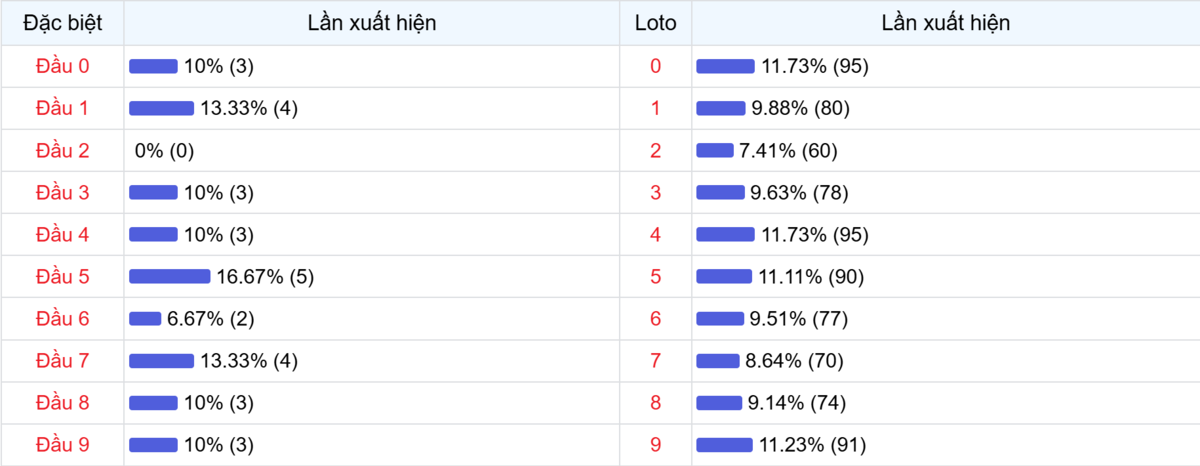Image resolution: width=1200 pixels, height=466 pixels.
Task: Click the '9.14% (74)' value text
Action: click(x=797, y=402)
